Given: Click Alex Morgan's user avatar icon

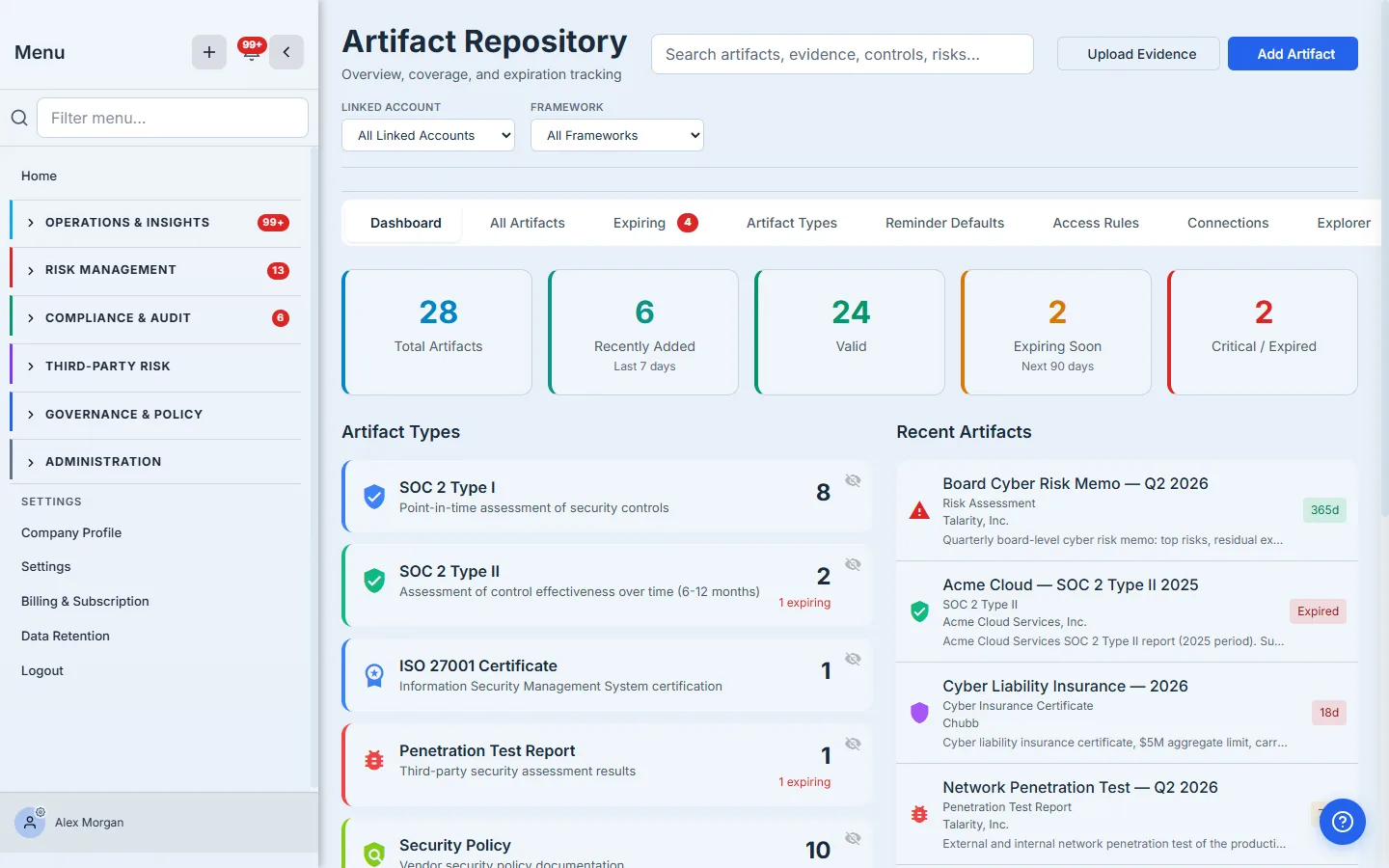Looking at the screenshot, I should pyautogui.click(x=30, y=823).
